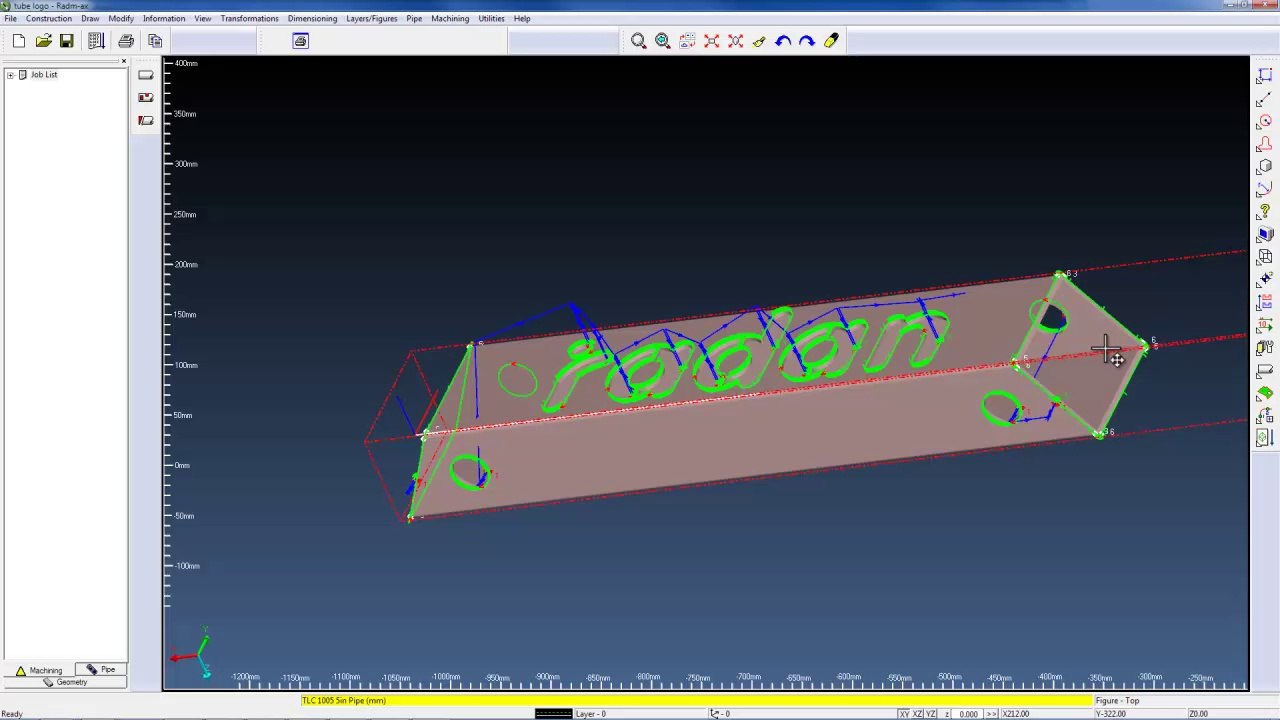Click the Zoom extents red arrows icon
Screen dimensions: 1280x720
tap(711, 41)
